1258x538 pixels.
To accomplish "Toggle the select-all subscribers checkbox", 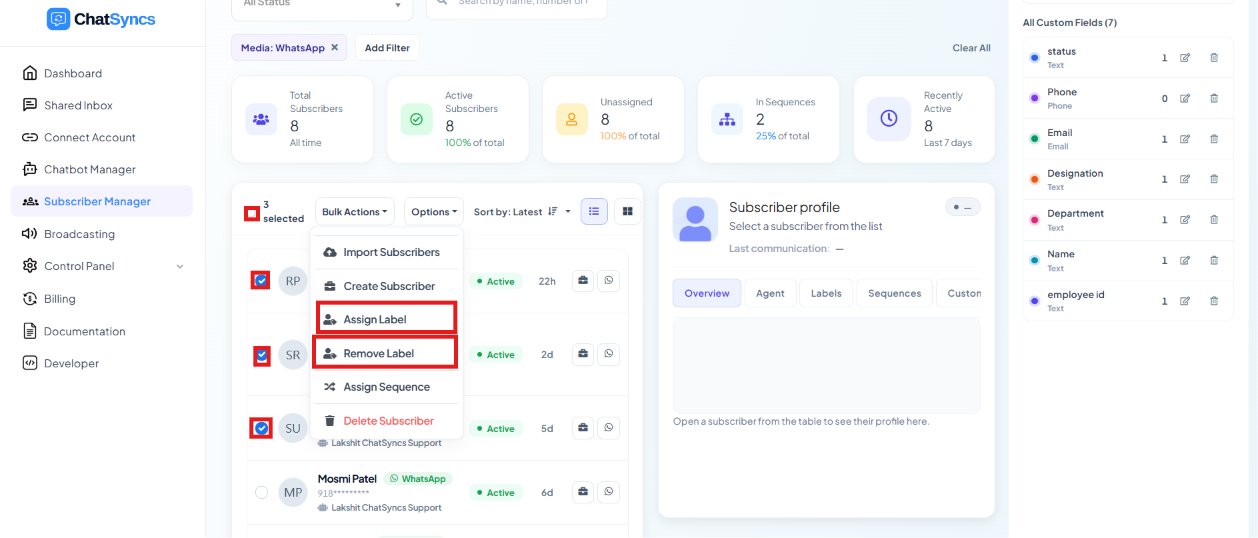I will point(251,213).
